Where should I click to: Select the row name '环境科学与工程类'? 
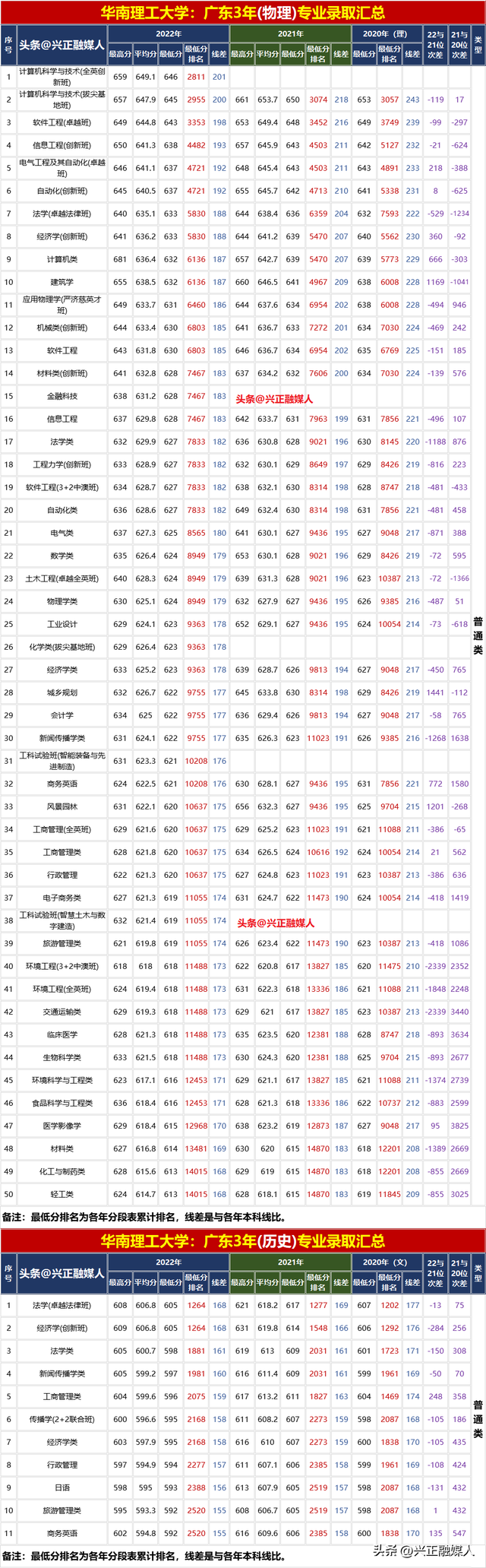point(62,1080)
